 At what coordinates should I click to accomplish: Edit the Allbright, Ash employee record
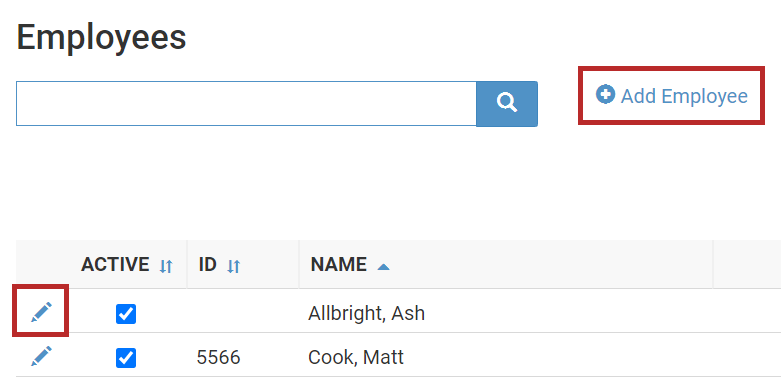pyautogui.click(x=41, y=312)
